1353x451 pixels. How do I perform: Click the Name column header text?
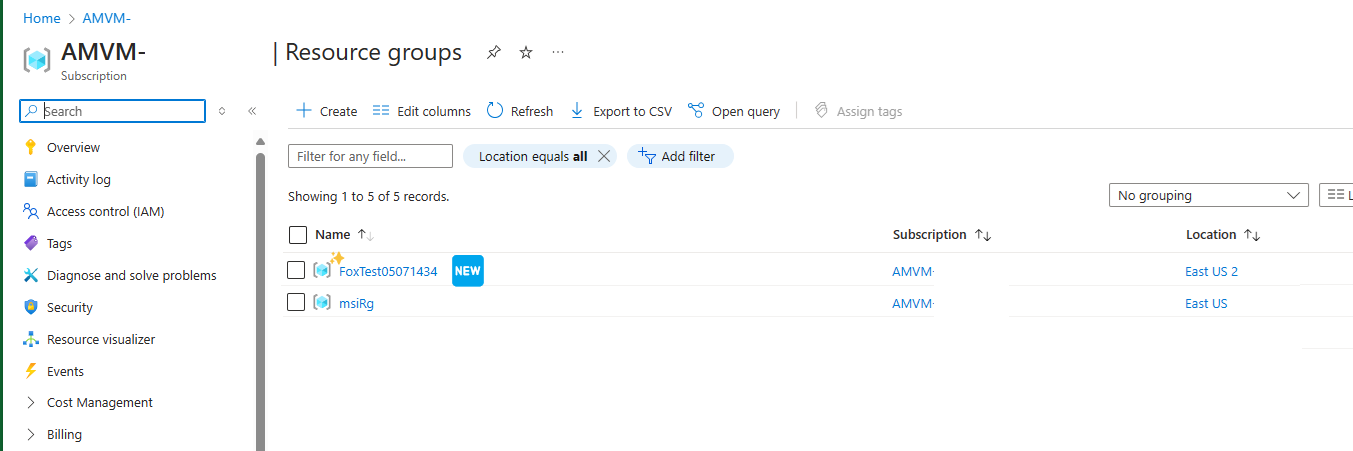tap(332, 235)
